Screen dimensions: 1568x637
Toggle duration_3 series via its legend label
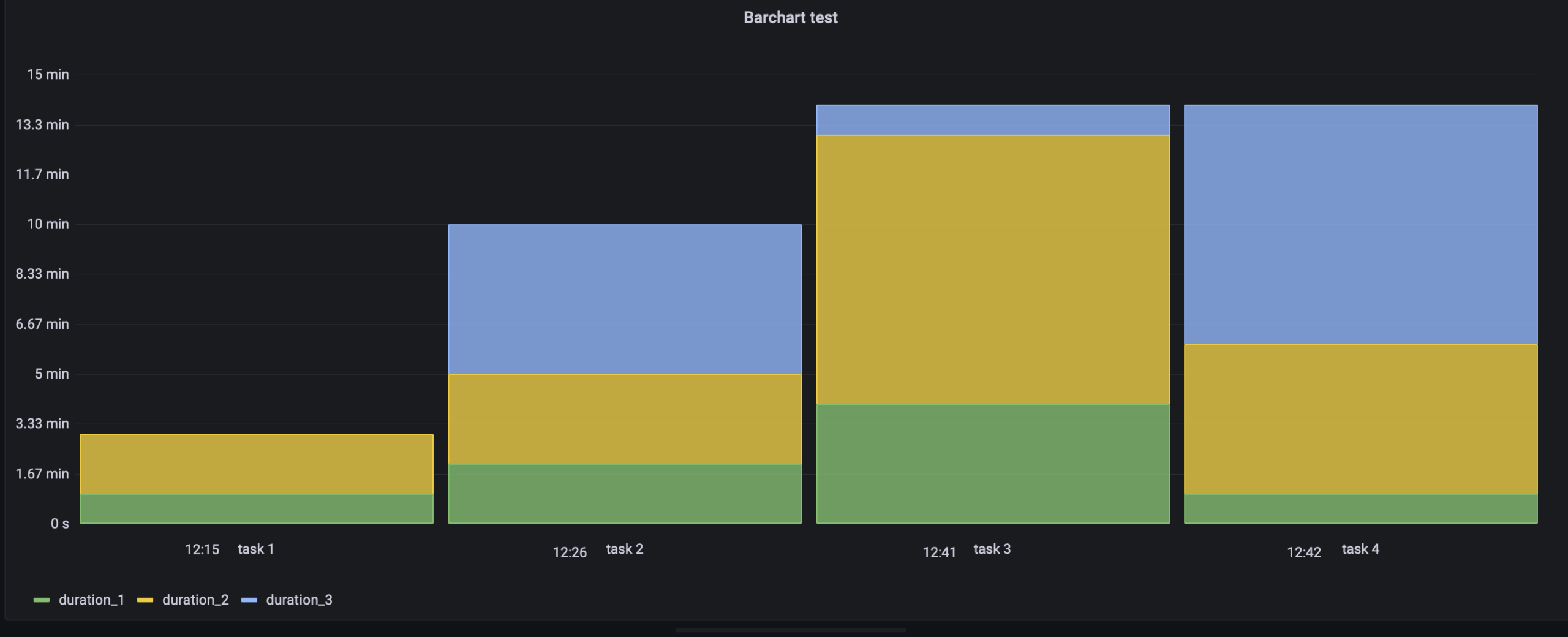299,600
